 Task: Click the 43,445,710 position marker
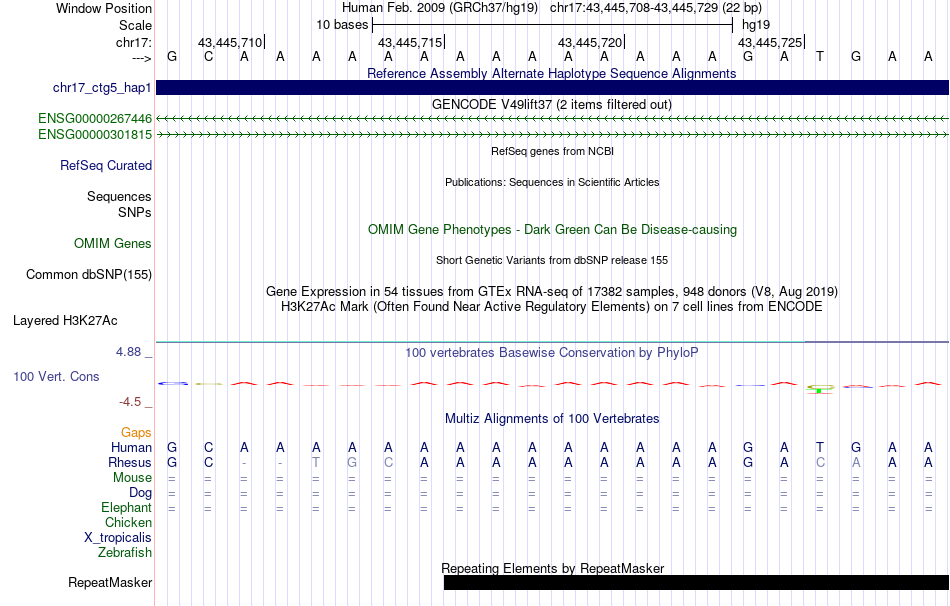pyautogui.click(x=230, y=42)
